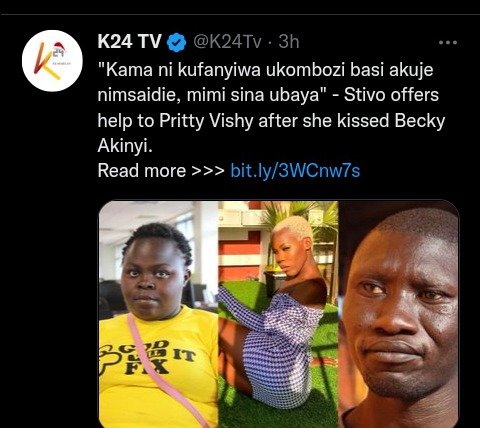Screen dimensions: 480x428
Task: Open photo of woman in yellow shirt
Action: [159, 314]
